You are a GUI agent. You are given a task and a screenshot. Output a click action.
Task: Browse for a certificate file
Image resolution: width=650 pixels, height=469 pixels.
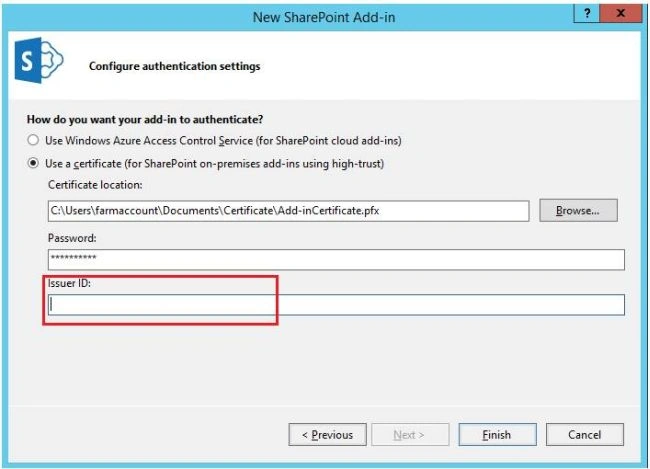pyautogui.click(x=578, y=210)
